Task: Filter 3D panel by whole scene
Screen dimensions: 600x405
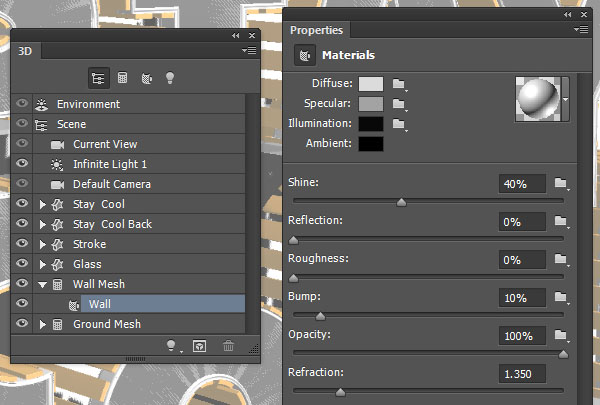Action: pyautogui.click(x=99, y=78)
